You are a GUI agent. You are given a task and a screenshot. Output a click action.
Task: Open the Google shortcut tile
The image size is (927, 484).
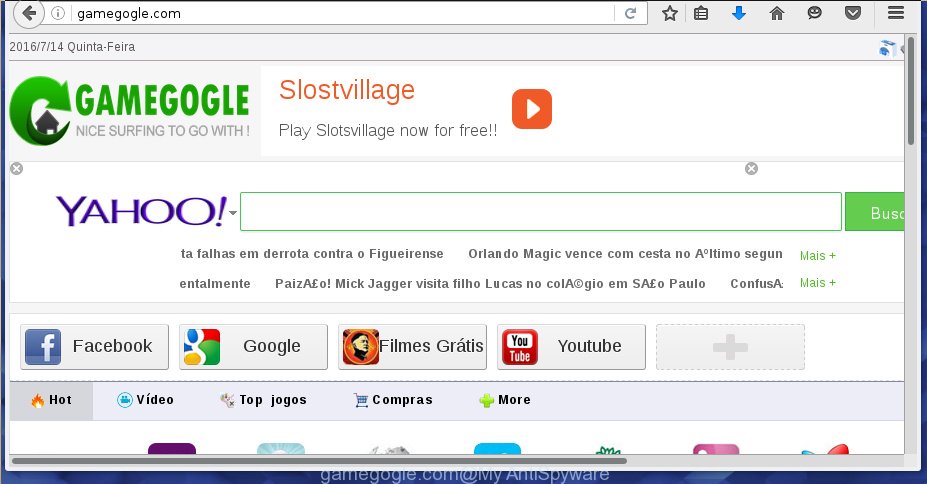(x=253, y=347)
